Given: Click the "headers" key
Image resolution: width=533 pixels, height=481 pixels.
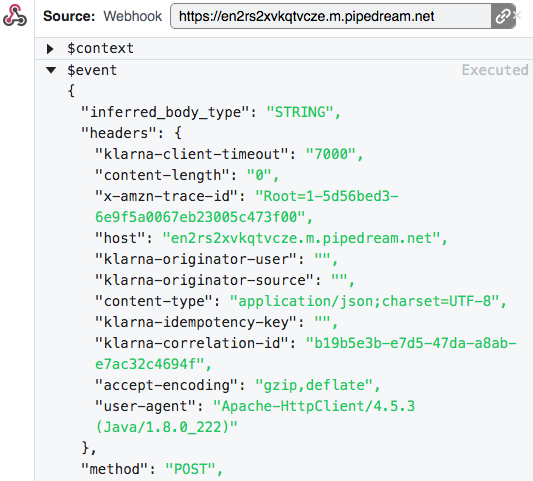Looking at the screenshot, I should click(119, 133).
